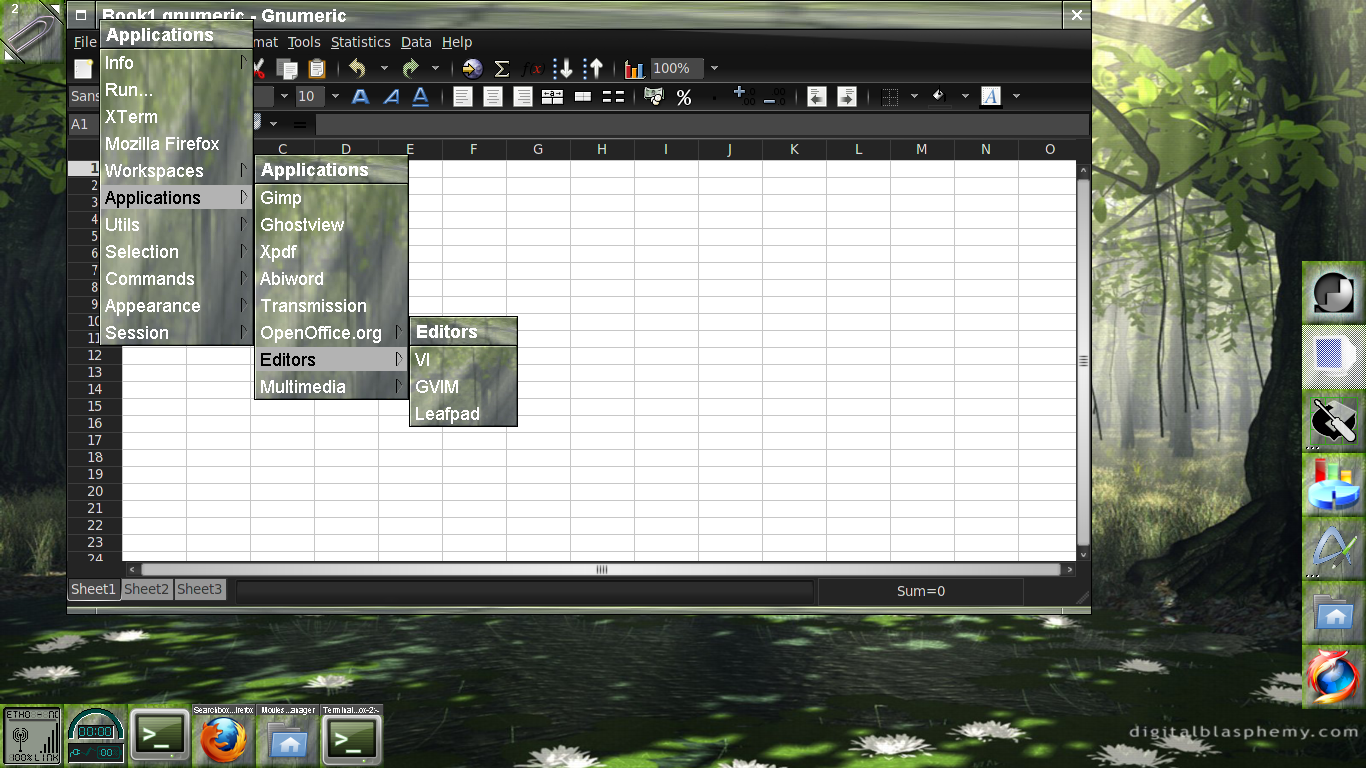Click the Sum=0 status display
Screen dimensions: 1366x768
coord(921,591)
